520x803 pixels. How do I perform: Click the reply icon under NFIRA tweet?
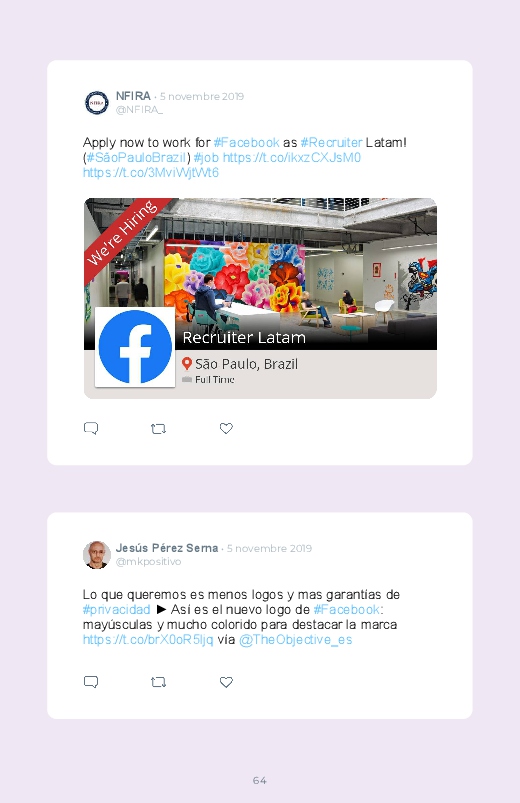pos(91,428)
